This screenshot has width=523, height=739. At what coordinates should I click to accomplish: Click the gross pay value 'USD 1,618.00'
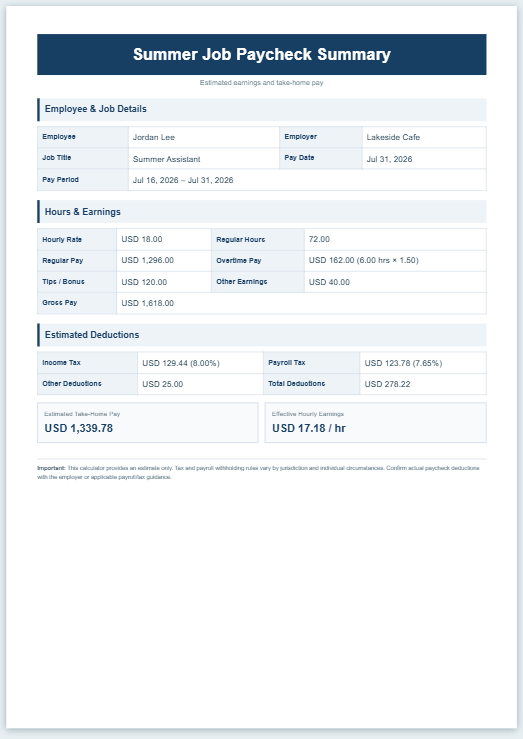pyautogui.click(x=147, y=303)
